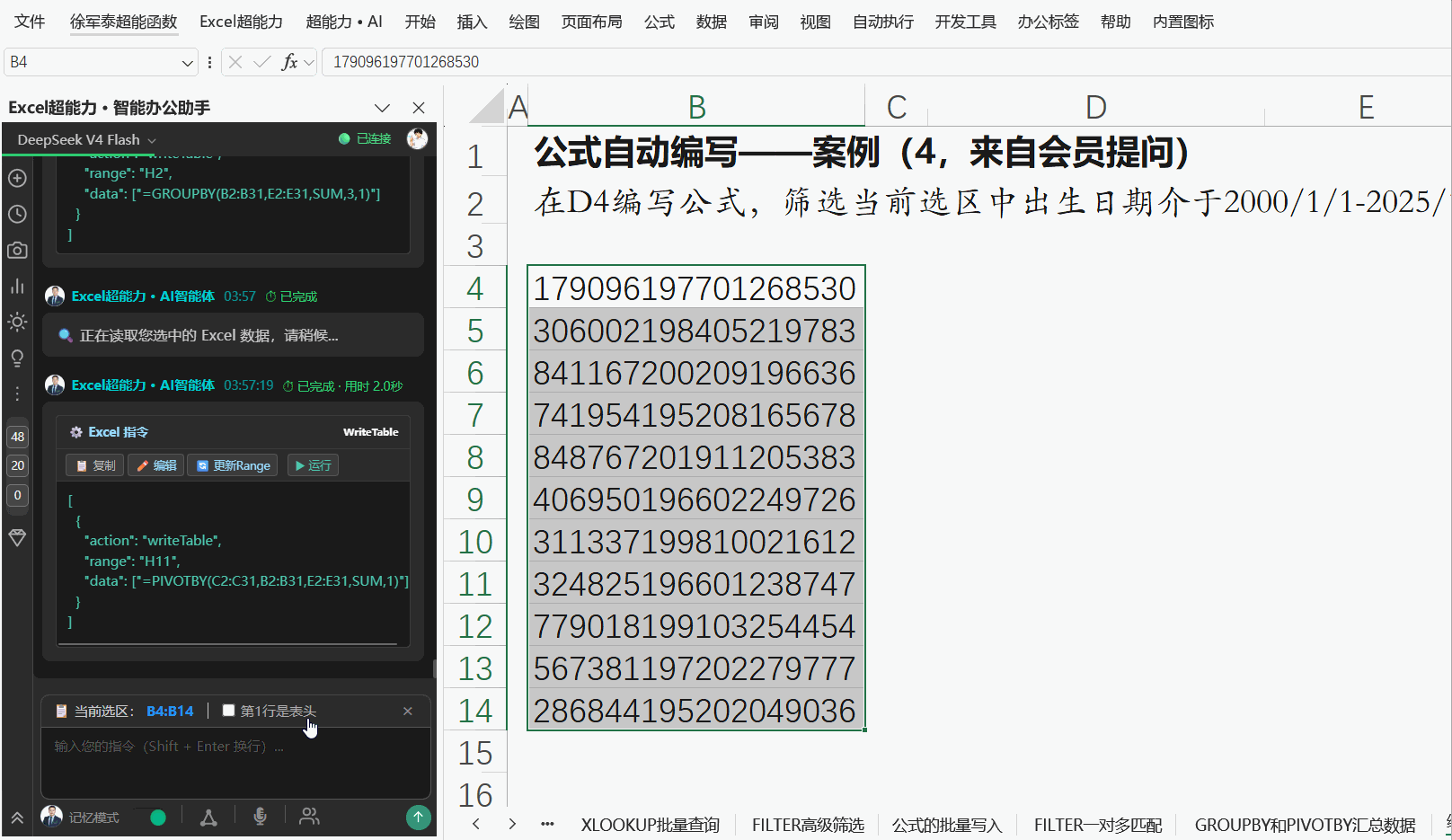This screenshot has width=1452, height=840.
Task: Open the vertical three-dot more menu in sidebar
Action: [x=17, y=393]
